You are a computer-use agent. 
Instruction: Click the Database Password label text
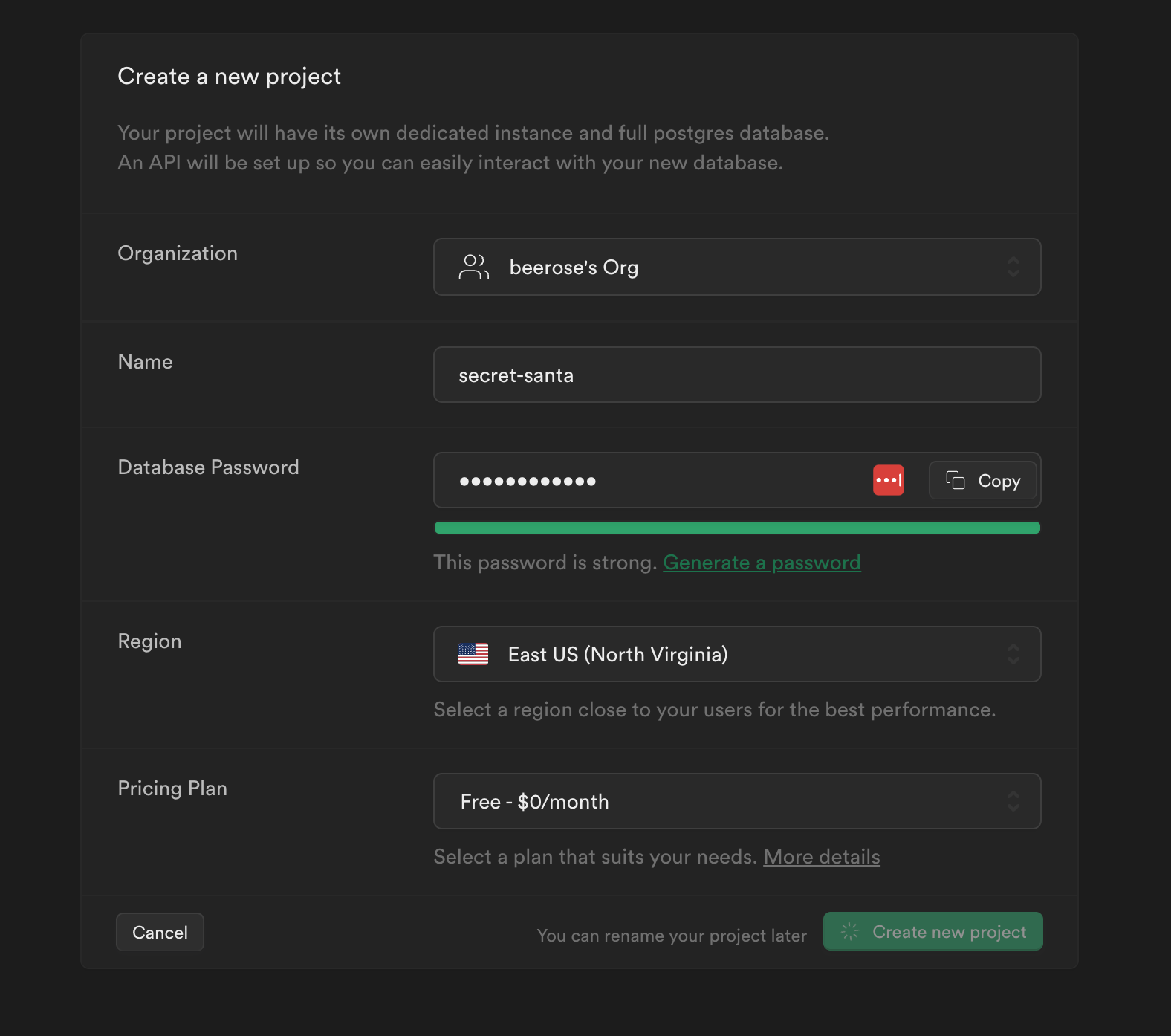point(208,467)
